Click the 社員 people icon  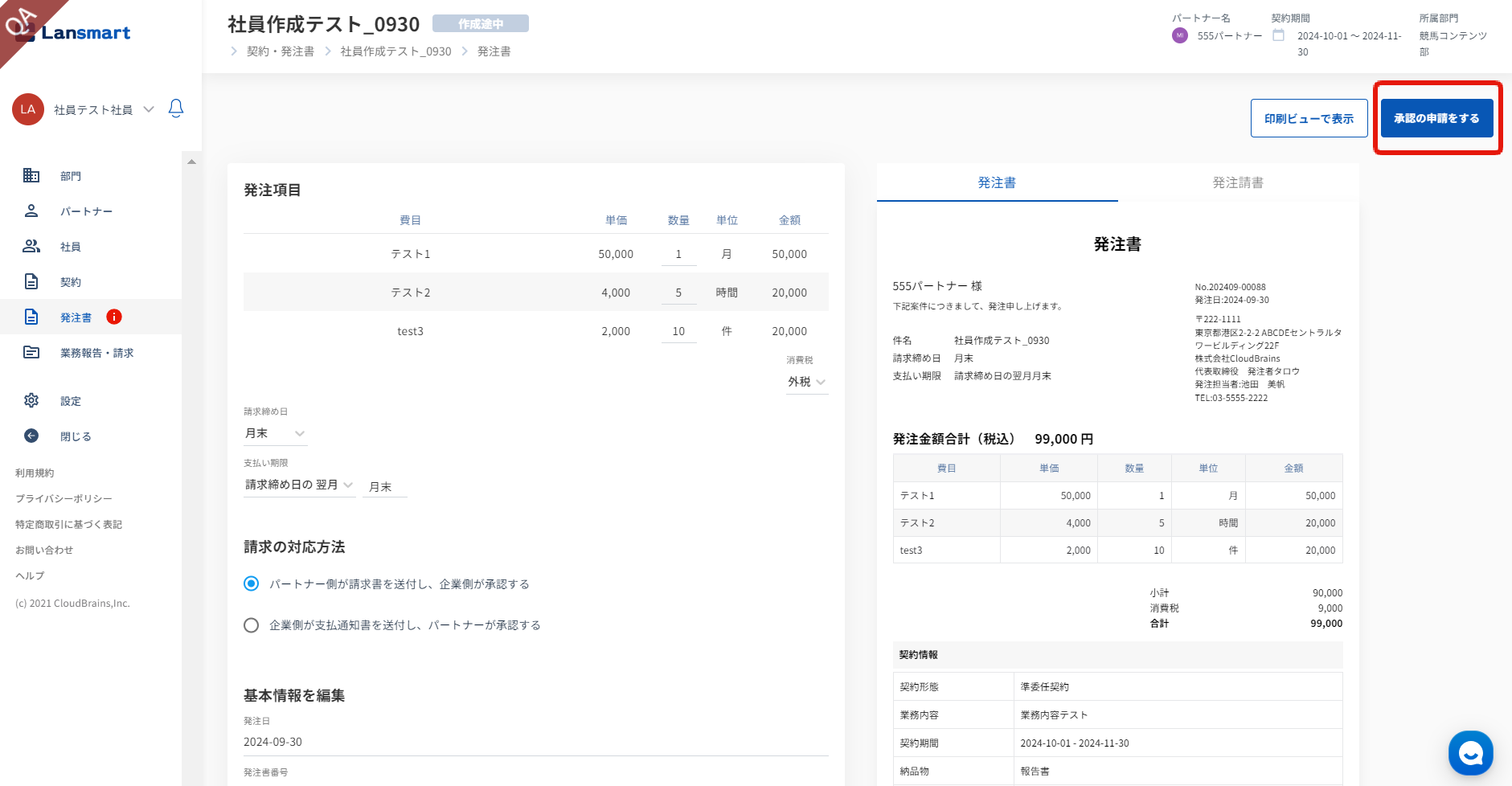(31, 246)
